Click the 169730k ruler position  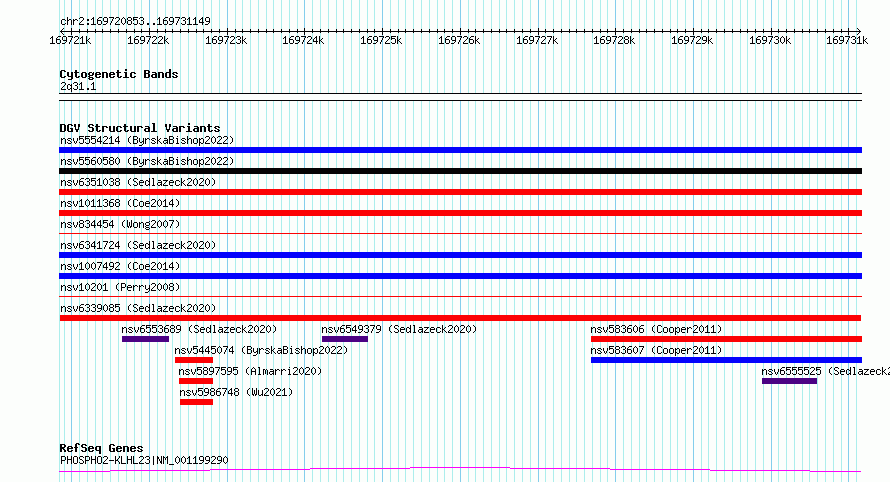[770, 40]
